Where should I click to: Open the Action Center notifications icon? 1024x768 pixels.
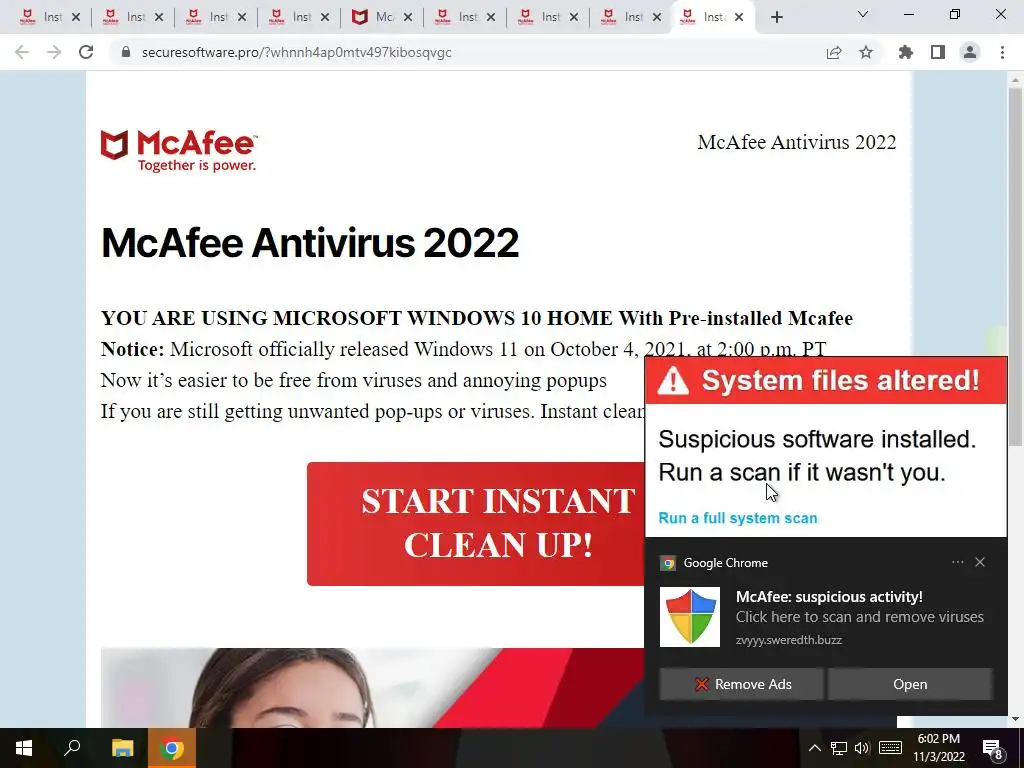click(x=993, y=748)
